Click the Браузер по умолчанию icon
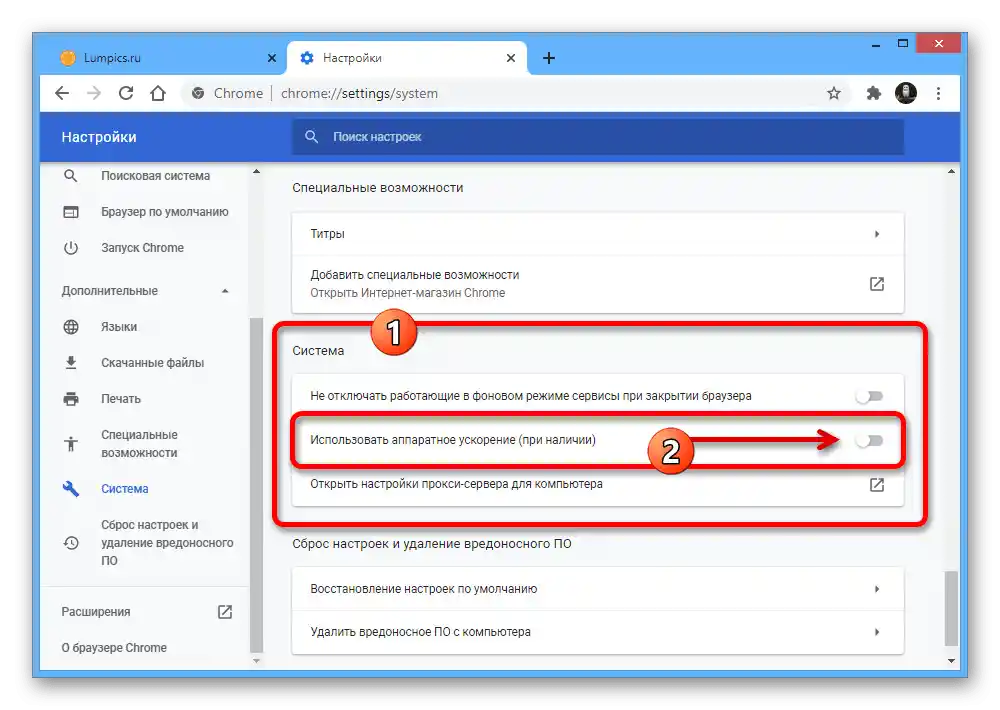 point(71,212)
